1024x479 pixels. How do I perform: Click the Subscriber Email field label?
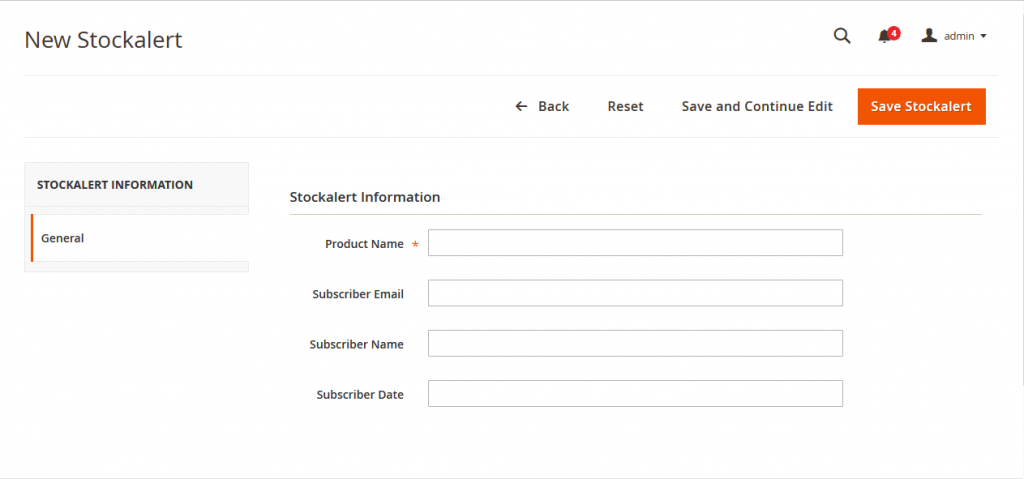point(358,294)
